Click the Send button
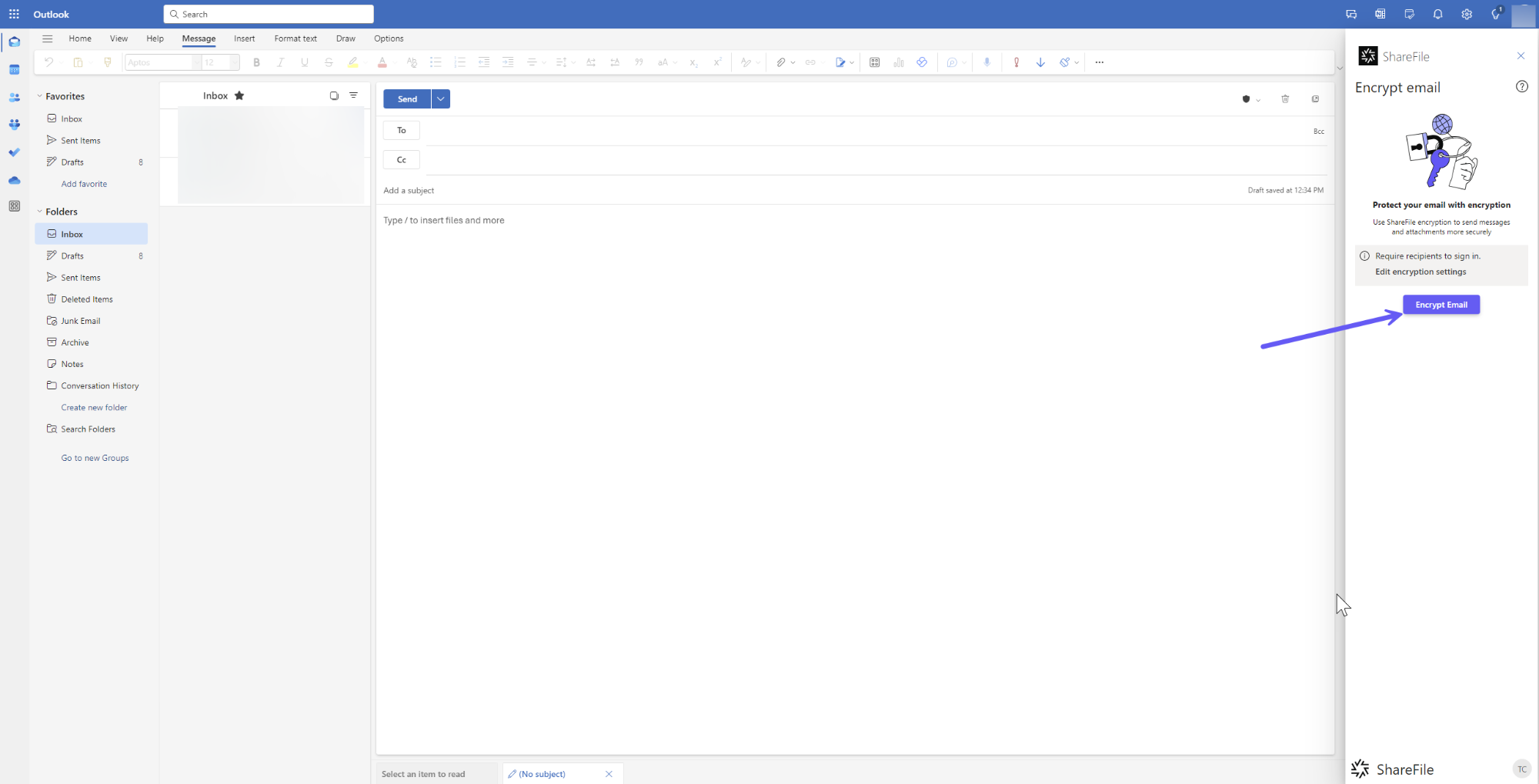The height and width of the screenshot is (784, 1539). pos(407,98)
